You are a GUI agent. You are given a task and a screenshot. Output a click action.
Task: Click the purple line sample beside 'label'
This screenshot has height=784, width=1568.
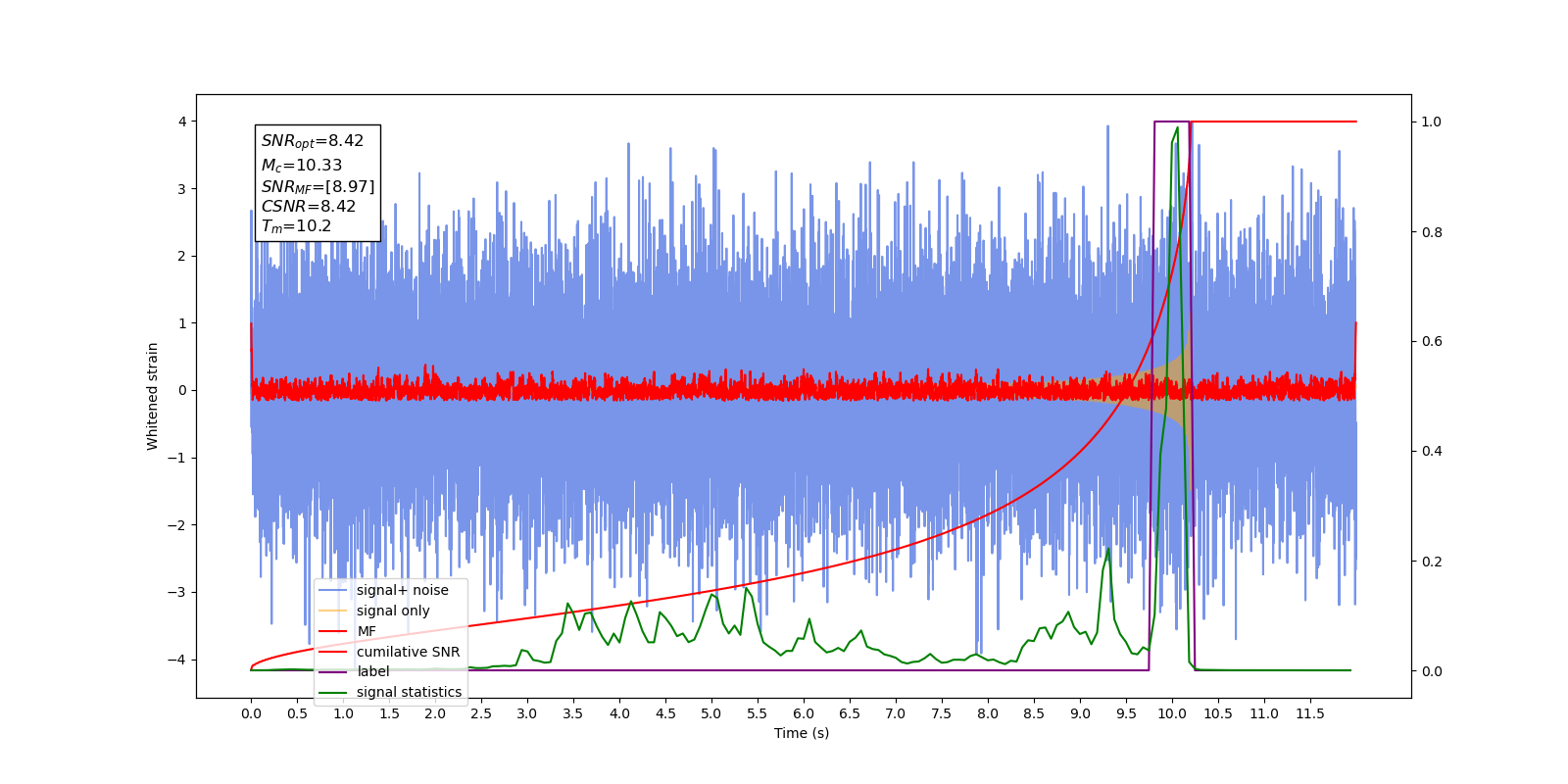(x=333, y=672)
